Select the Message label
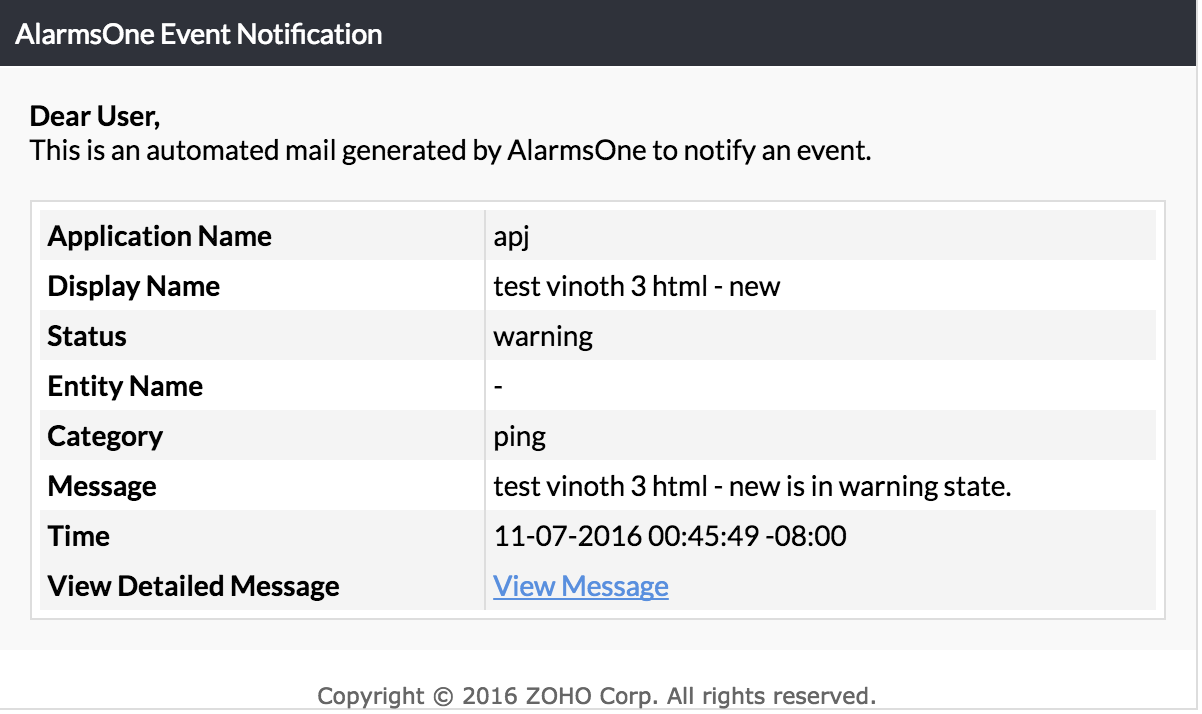This screenshot has width=1202, height=714. click(102, 486)
